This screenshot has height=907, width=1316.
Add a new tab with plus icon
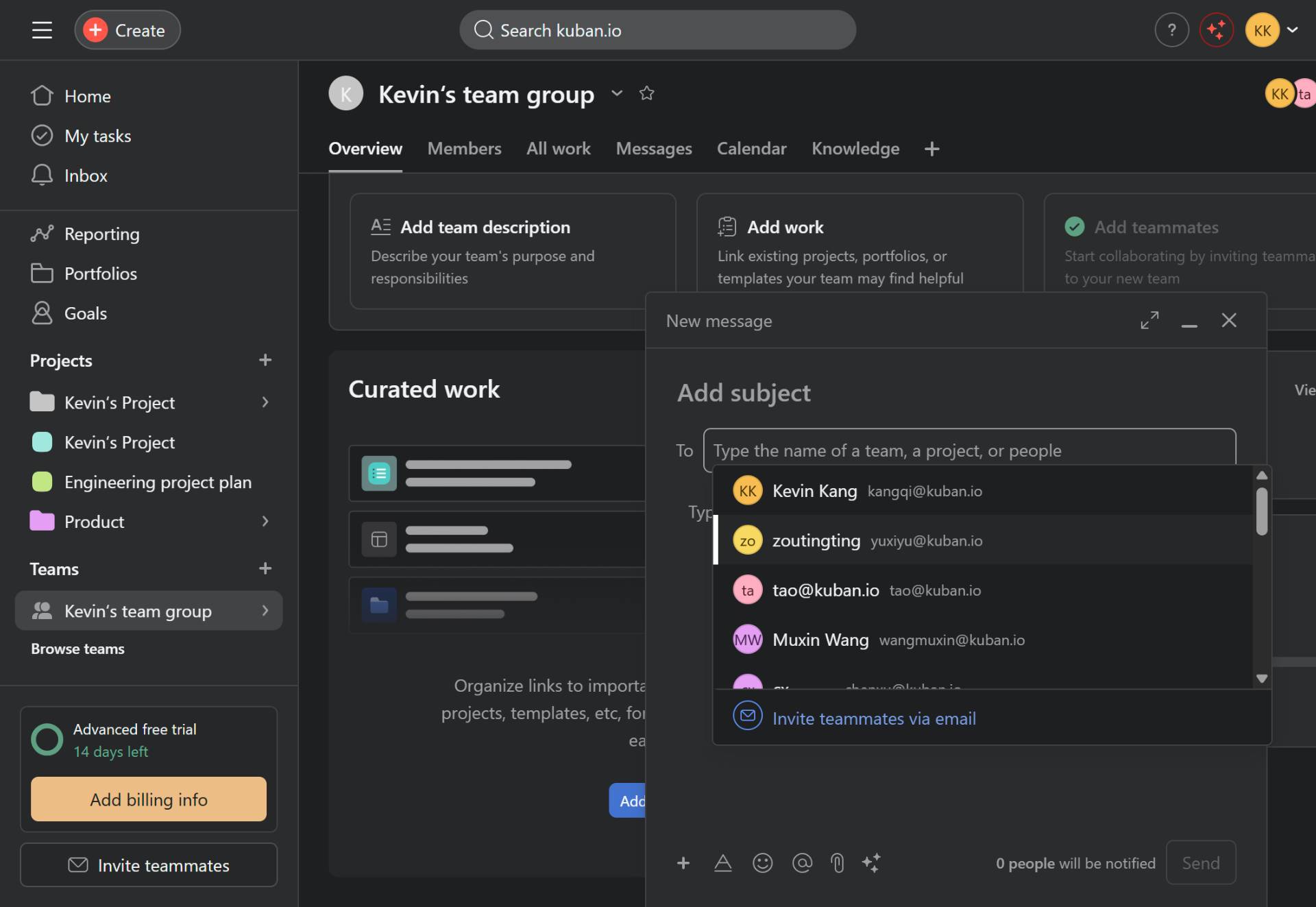[931, 149]
